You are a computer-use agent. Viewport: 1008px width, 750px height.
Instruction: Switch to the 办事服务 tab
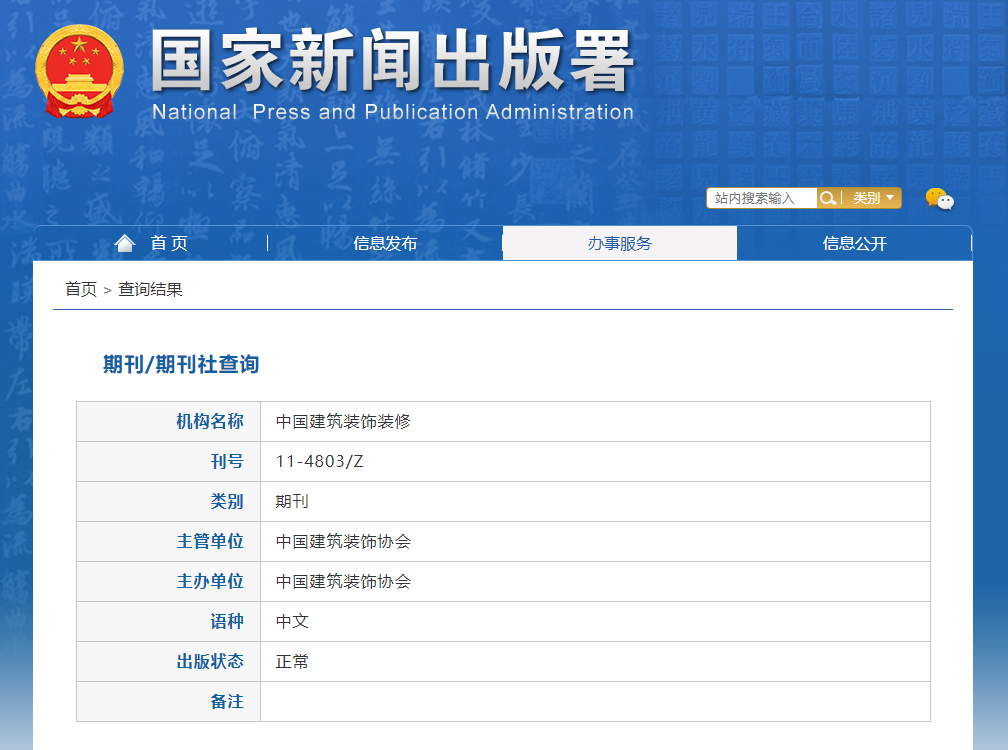click(x=619, y=244)
